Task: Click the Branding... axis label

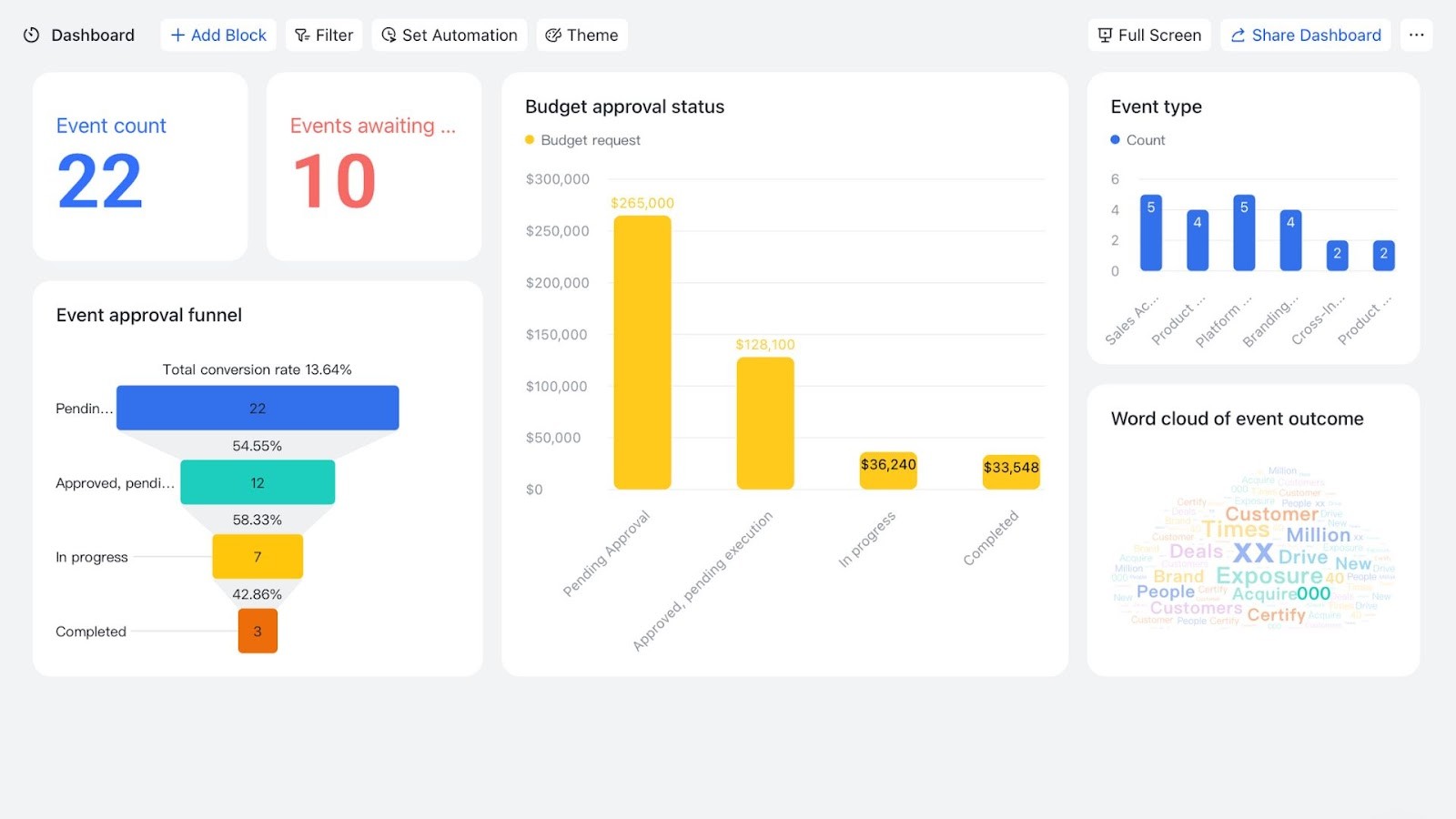Action: pyautogui.click(x=1270, y=320)
